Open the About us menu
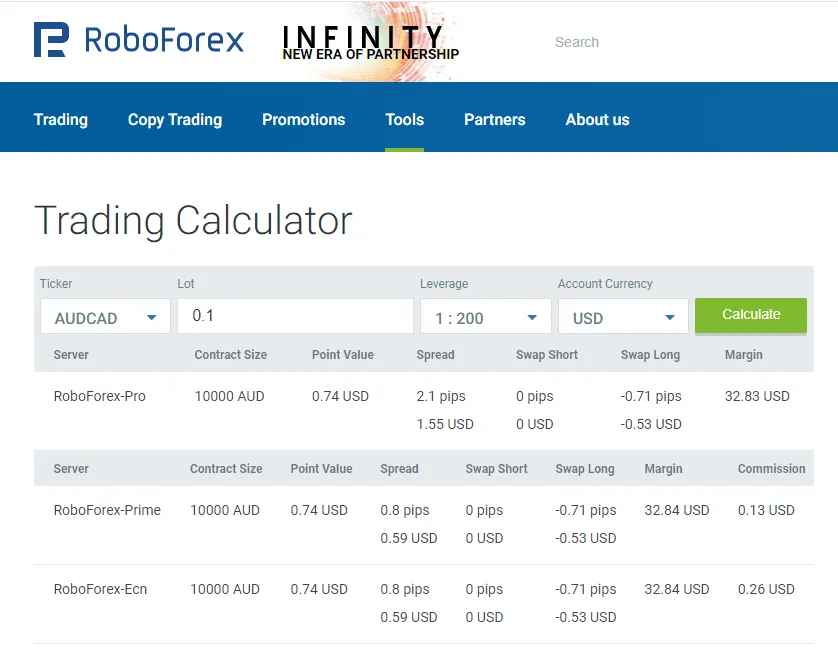The width and height of the screenshot is (838, 657). coord(597,119)
